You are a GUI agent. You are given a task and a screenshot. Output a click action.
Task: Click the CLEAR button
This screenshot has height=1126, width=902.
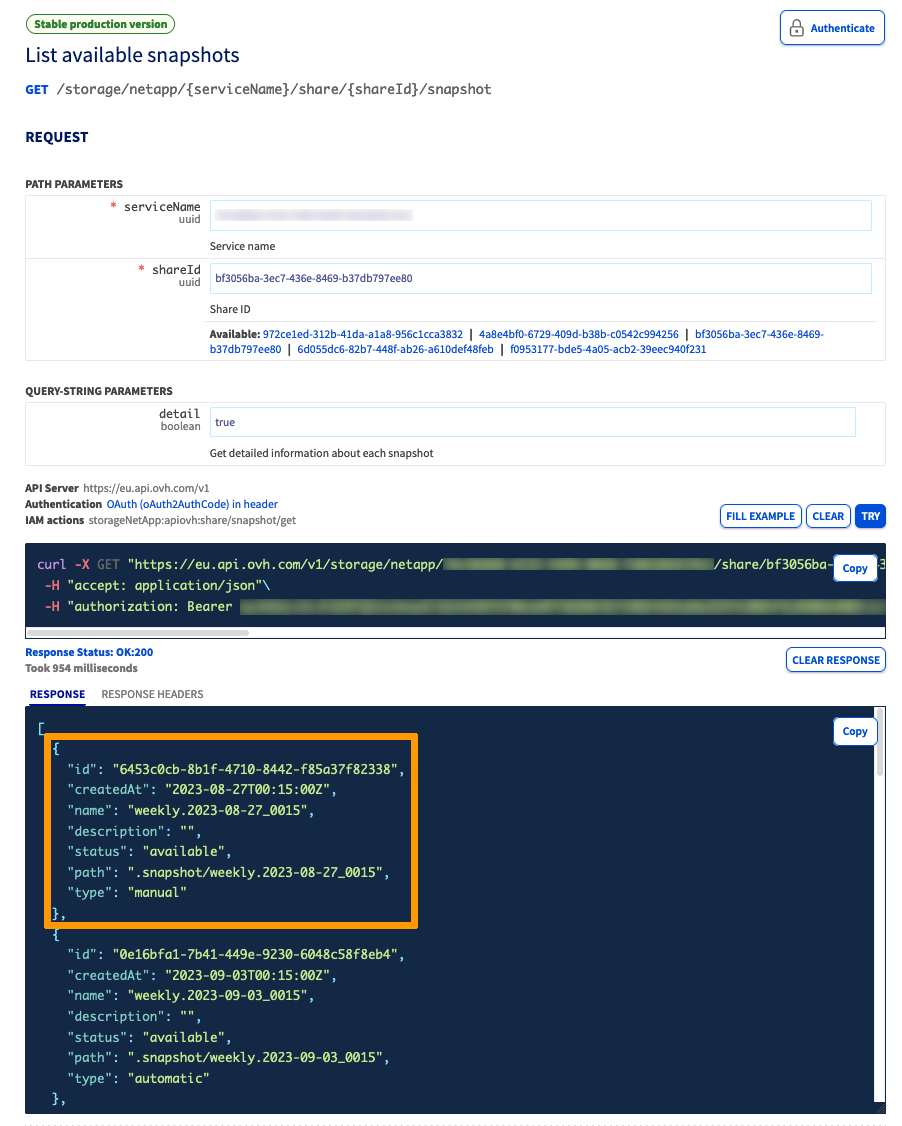828,516
